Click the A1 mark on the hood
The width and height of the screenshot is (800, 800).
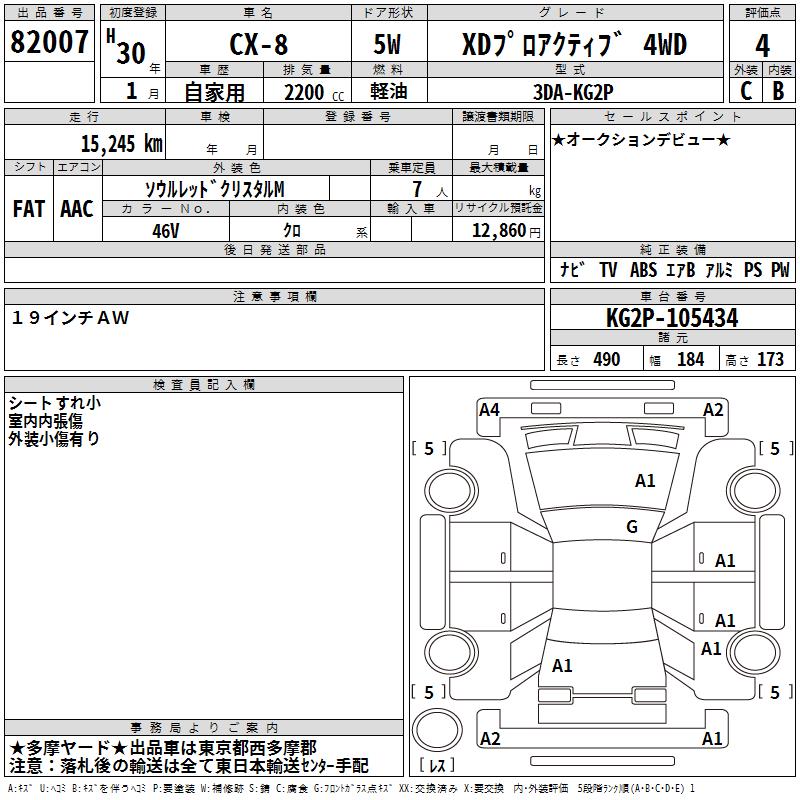[x=645, y=481]
